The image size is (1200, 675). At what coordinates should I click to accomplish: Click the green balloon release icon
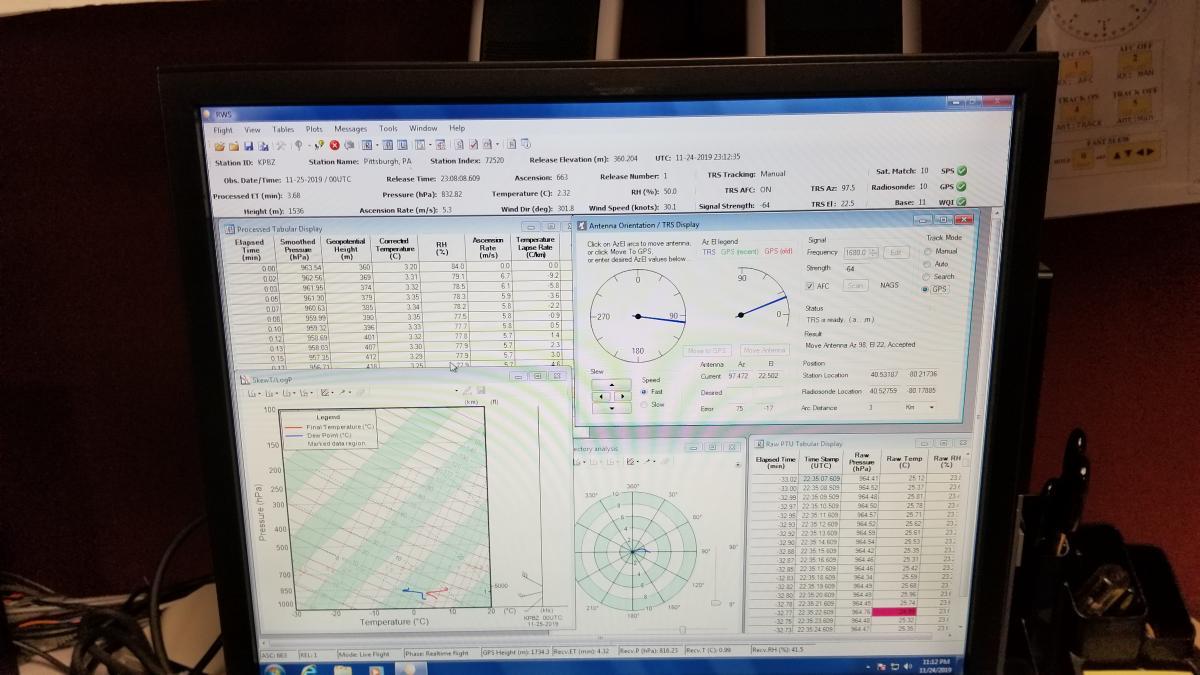[319, 145]
